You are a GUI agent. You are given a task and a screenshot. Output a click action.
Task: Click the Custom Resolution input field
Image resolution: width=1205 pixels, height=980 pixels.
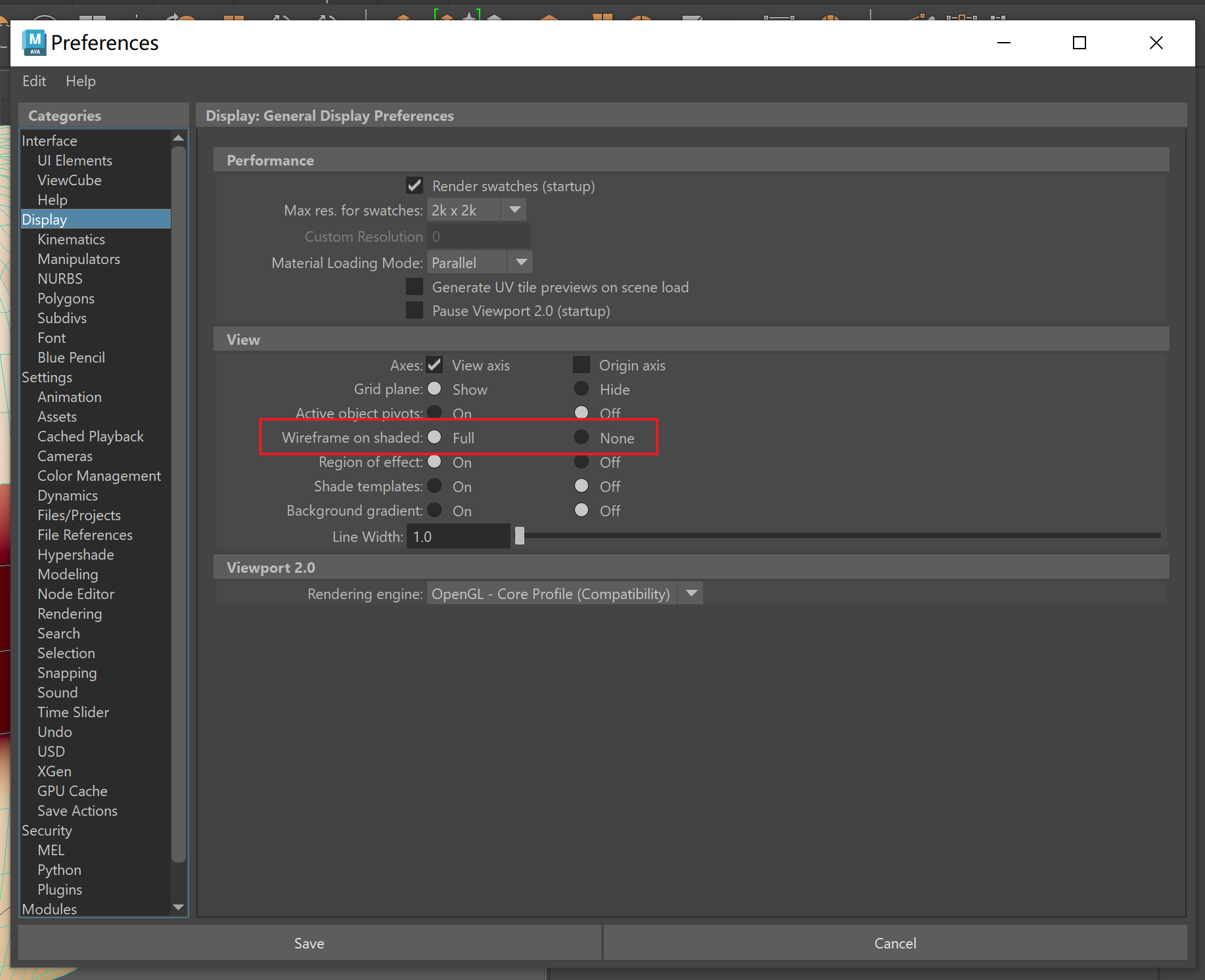pyautogui.click(x=478, y=236)
